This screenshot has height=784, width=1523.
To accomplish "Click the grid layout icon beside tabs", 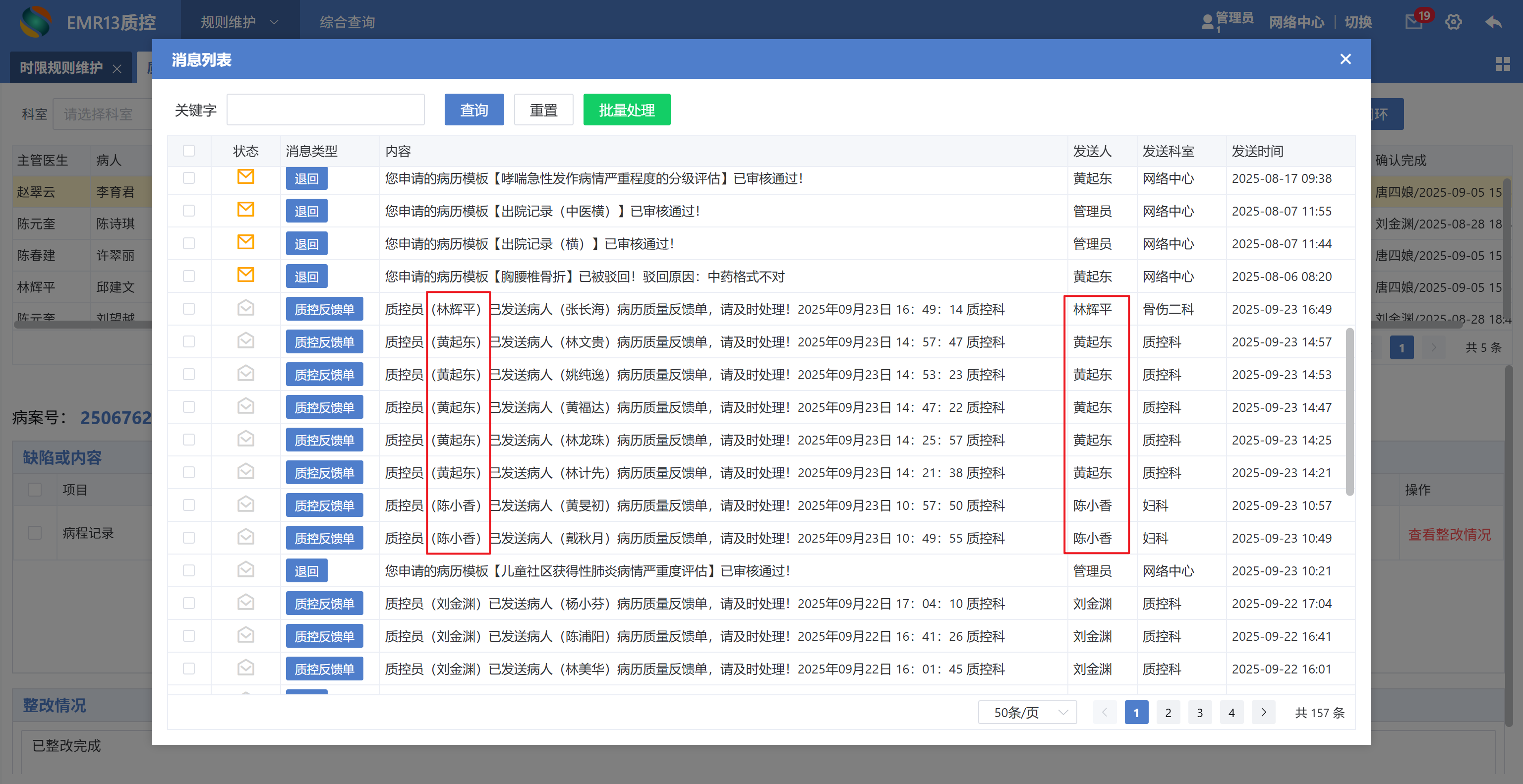I will click(1502, 64).
